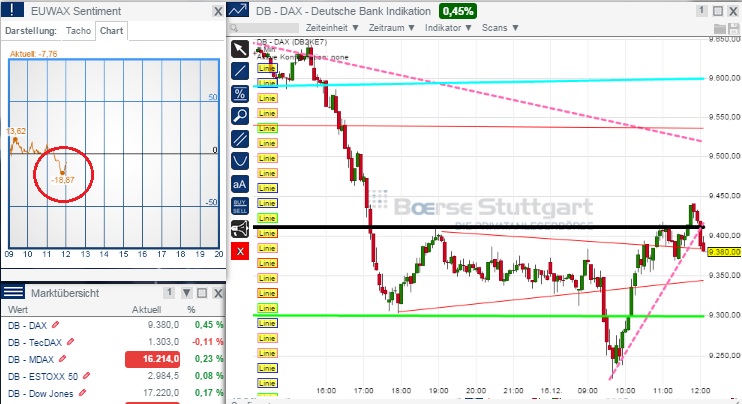This screenshot has width=742, height=404.
Task: Select the arrow pointer tool
Action: [239, 49]
